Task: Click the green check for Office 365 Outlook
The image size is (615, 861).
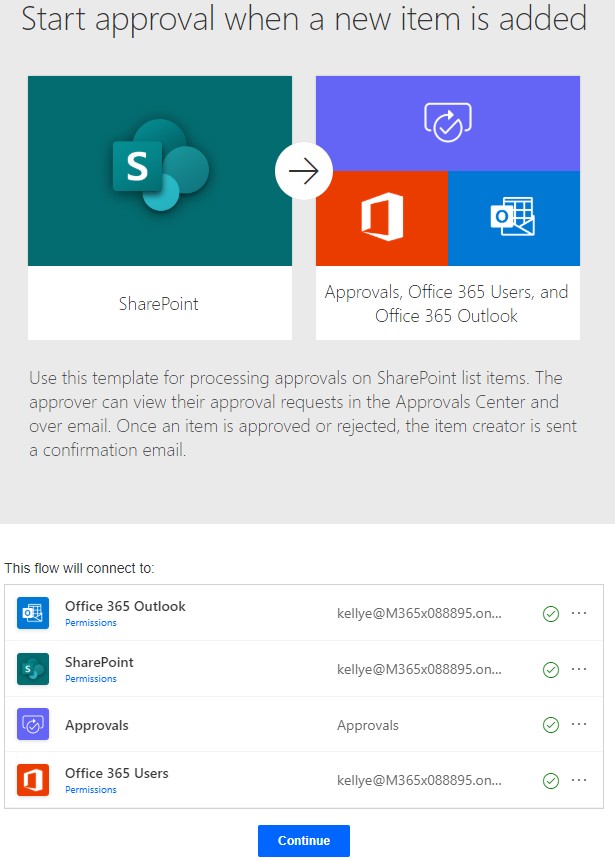Action: 551,614
